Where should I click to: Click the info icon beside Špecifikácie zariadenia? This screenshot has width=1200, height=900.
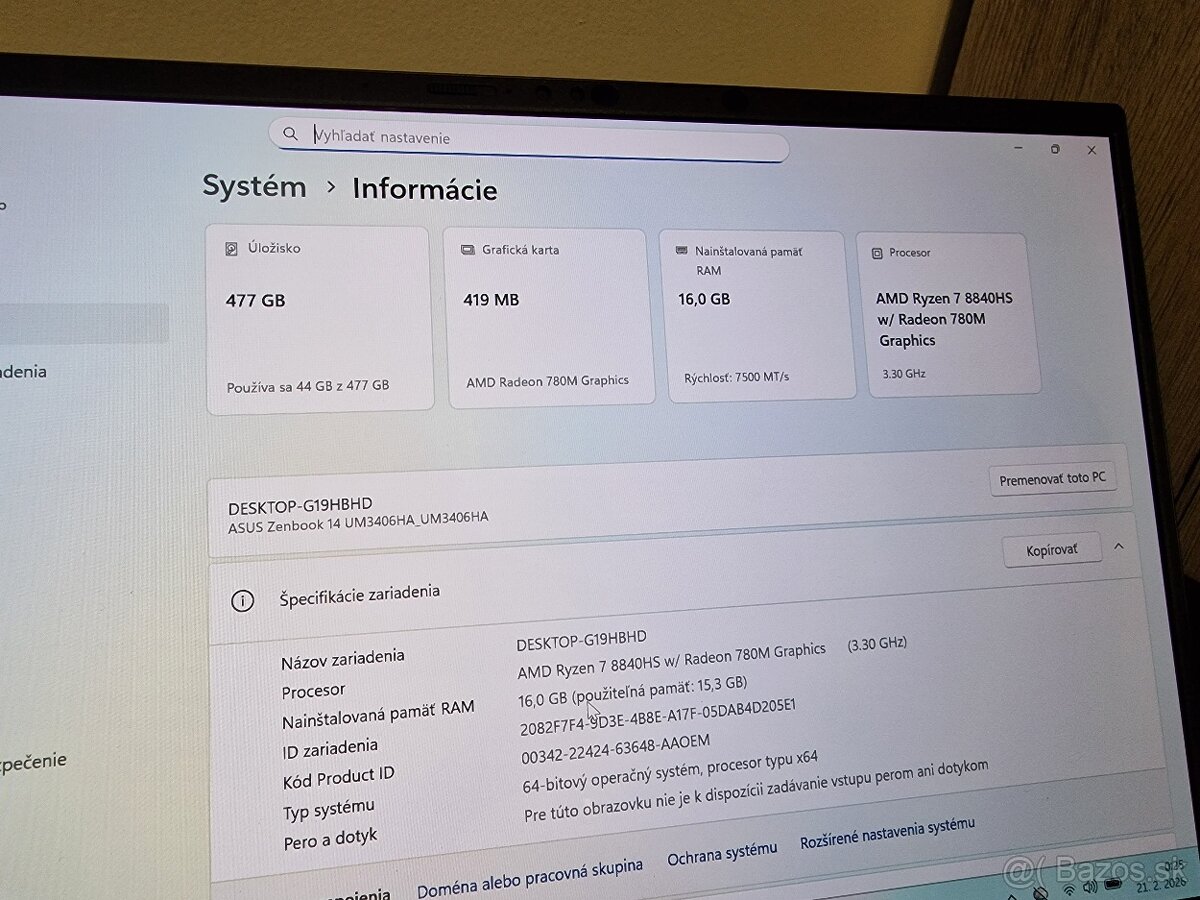pos(243,601)
